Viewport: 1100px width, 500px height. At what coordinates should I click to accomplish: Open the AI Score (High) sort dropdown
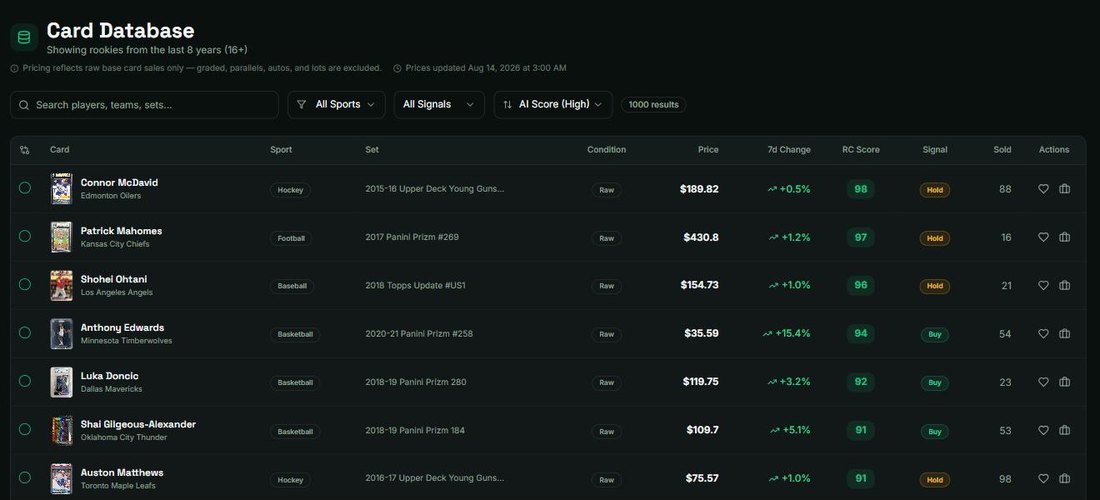coord(553,104)
